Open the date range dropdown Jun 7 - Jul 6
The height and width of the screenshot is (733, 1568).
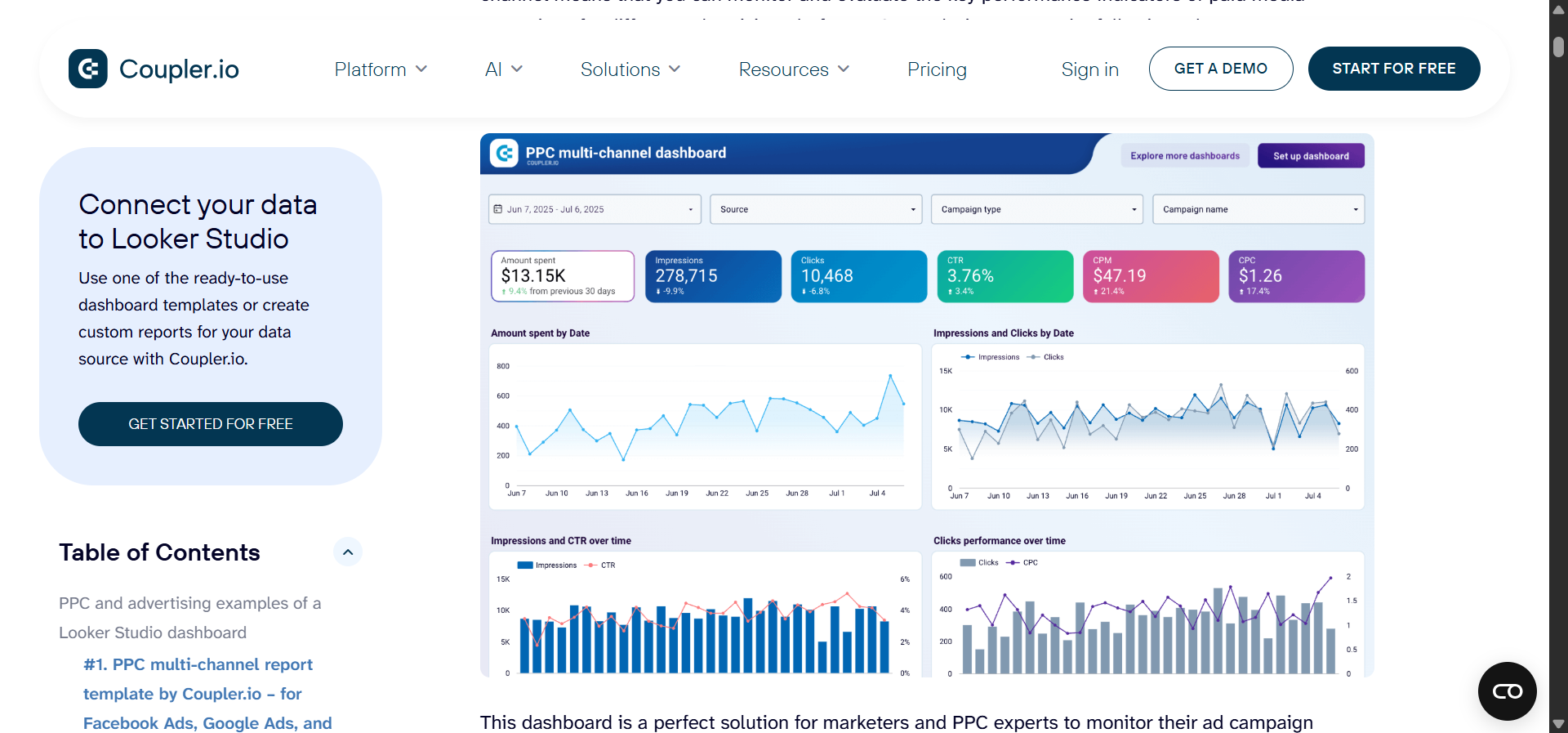click(x=595, y=209)
